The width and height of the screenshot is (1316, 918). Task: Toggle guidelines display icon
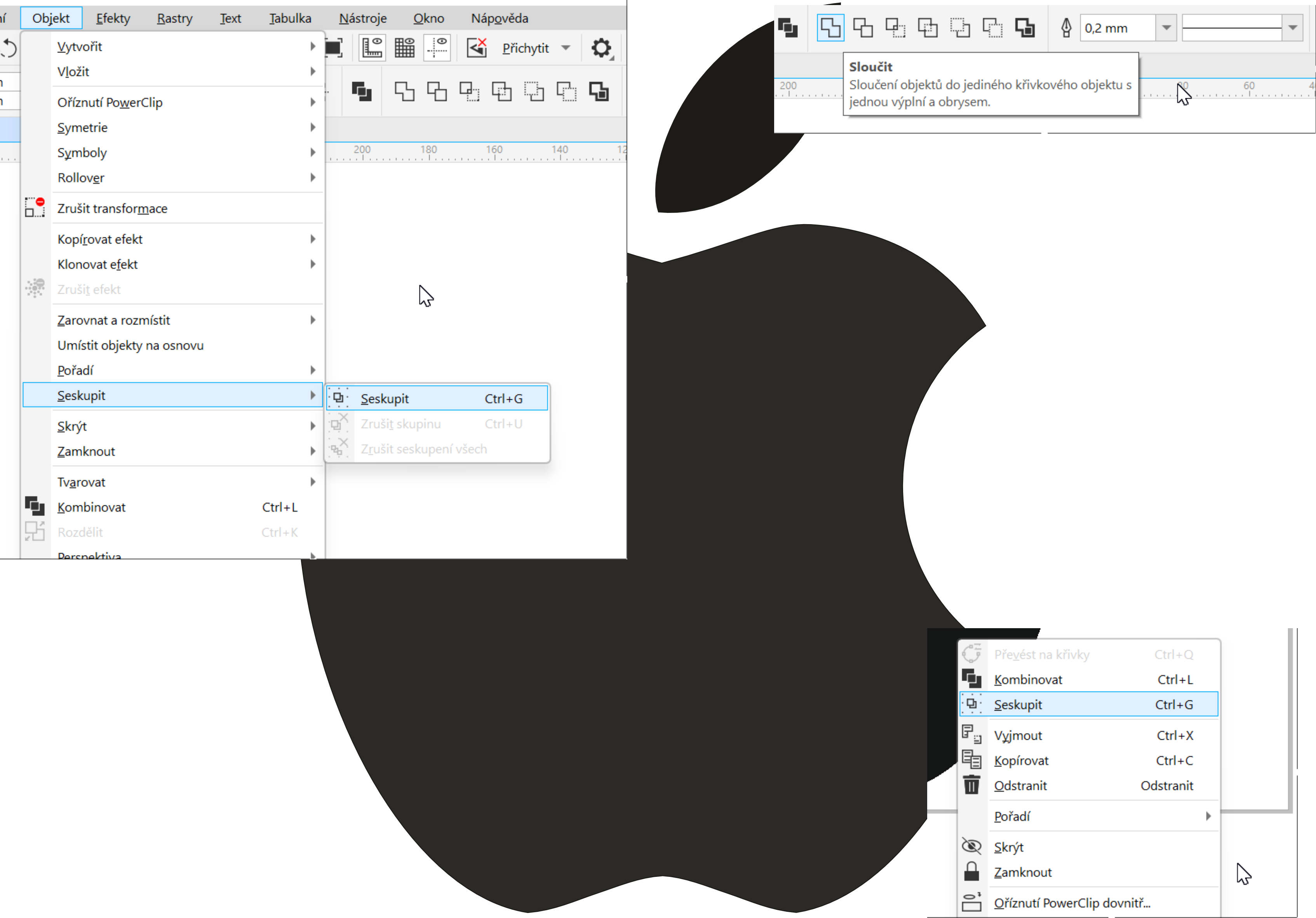point(437,48)
